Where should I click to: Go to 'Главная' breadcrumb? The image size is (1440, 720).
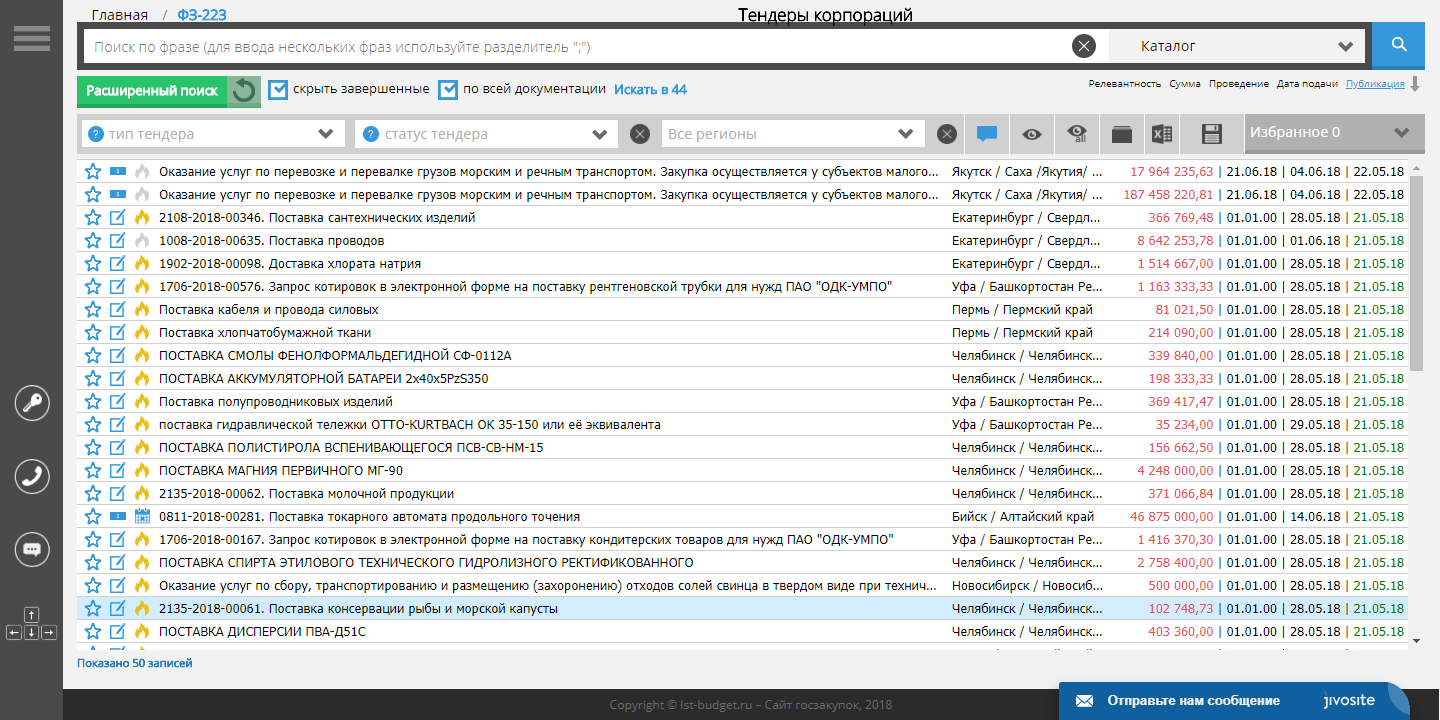(x=119, y=15)
